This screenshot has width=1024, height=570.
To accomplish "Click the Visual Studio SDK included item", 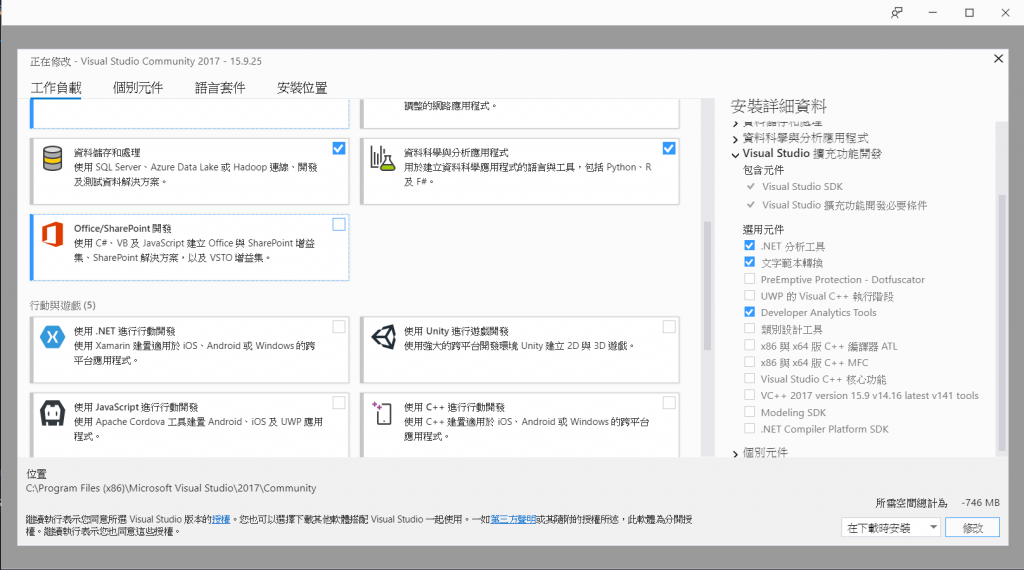I will (x=802, y=187).
